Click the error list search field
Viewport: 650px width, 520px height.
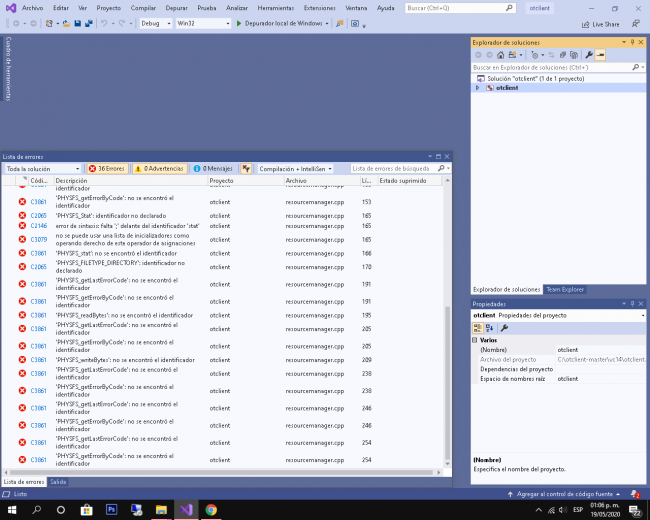coord(400,168)
